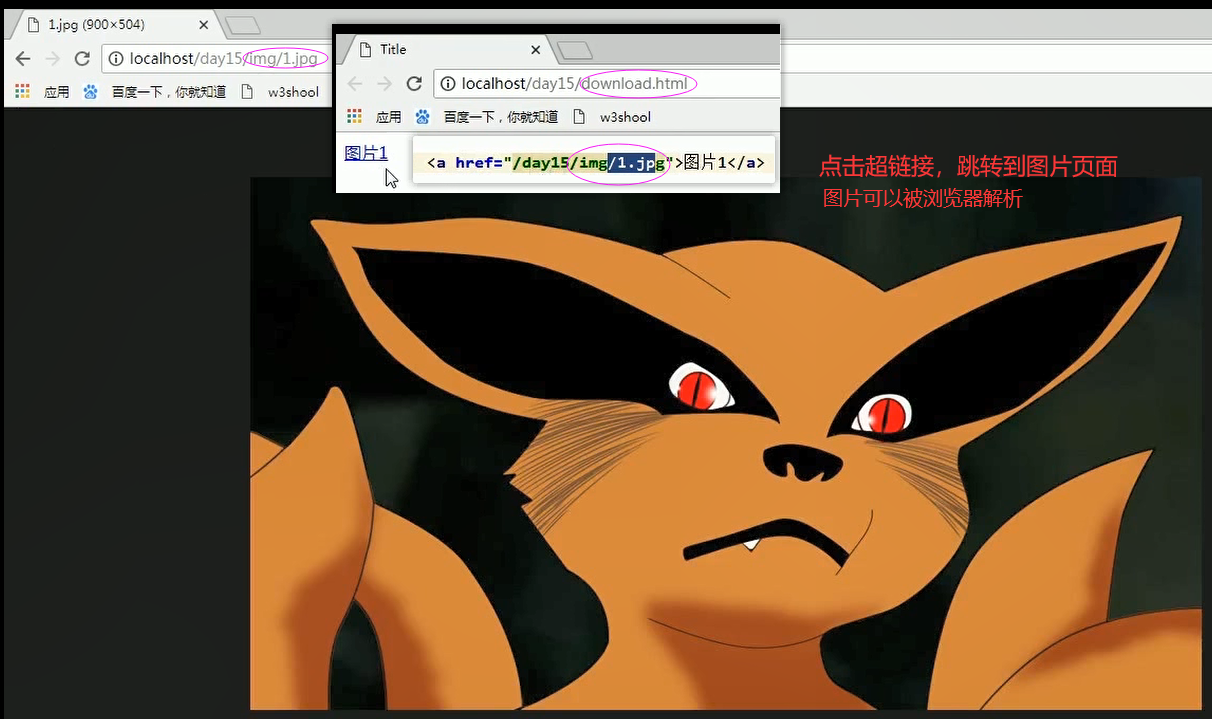Open w3shool bookmark in 1.jpg window

click(293, 92)
